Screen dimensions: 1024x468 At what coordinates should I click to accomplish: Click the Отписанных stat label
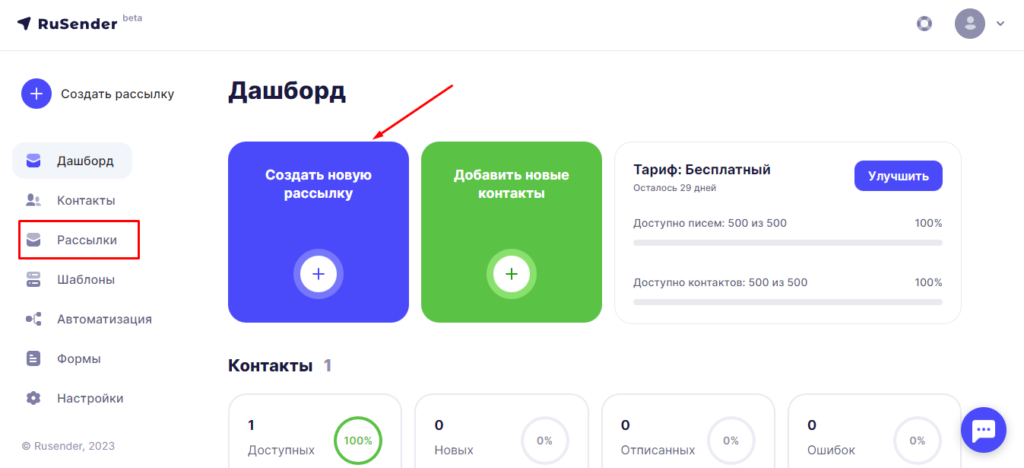658,450
